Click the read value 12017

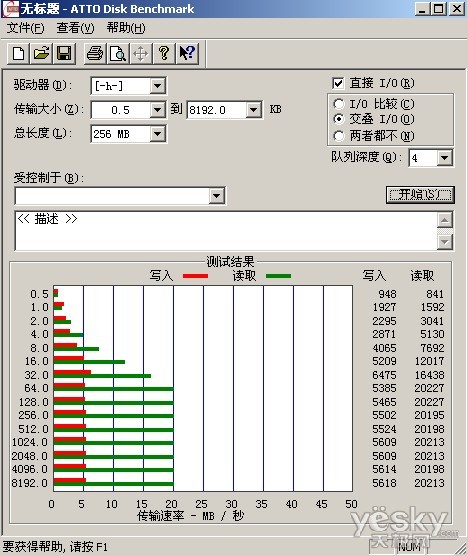coord(429,361)
